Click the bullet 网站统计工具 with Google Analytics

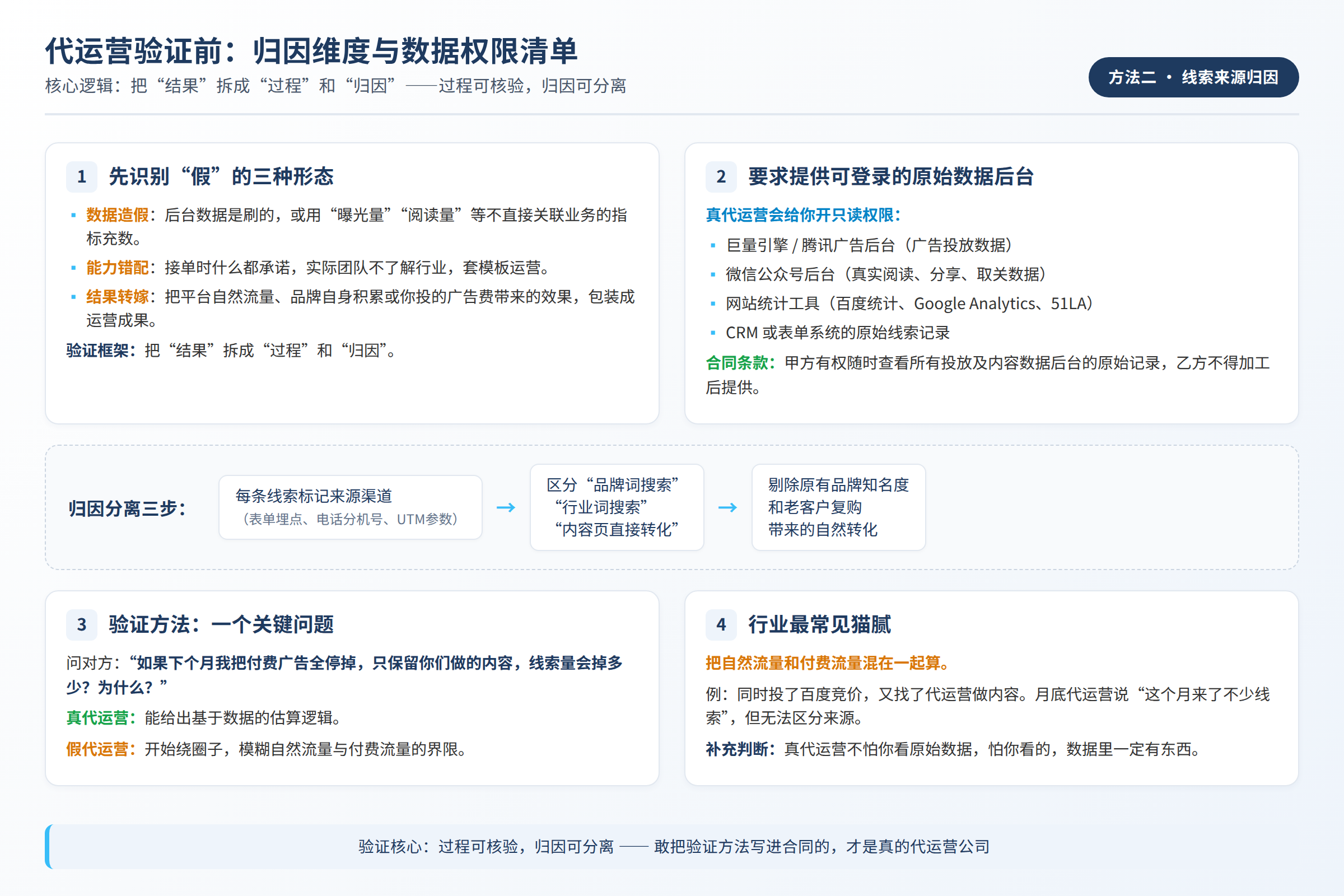[909, 304]
